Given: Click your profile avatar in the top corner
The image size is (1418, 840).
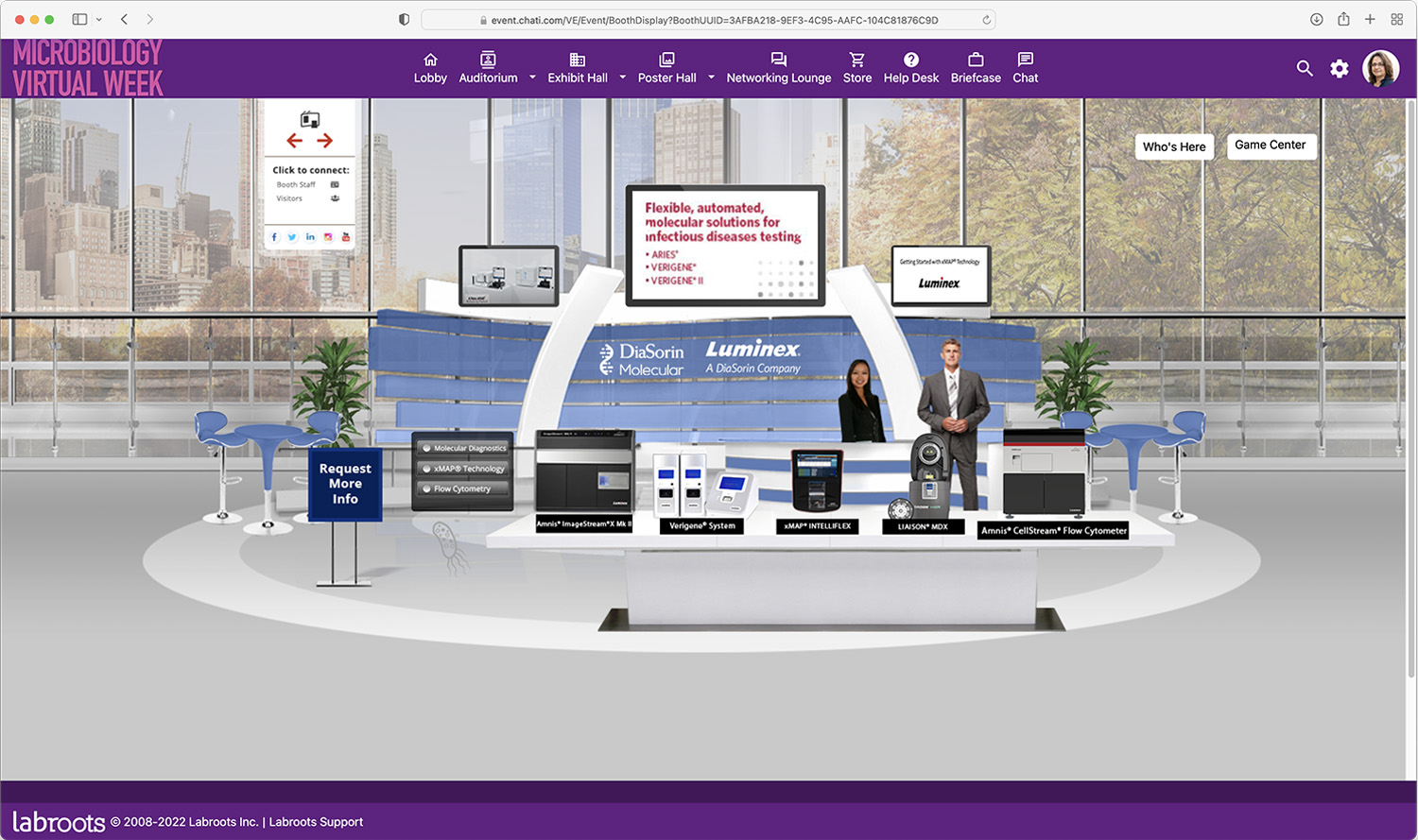Looking at the screenshot, I should coord(1381,68).
